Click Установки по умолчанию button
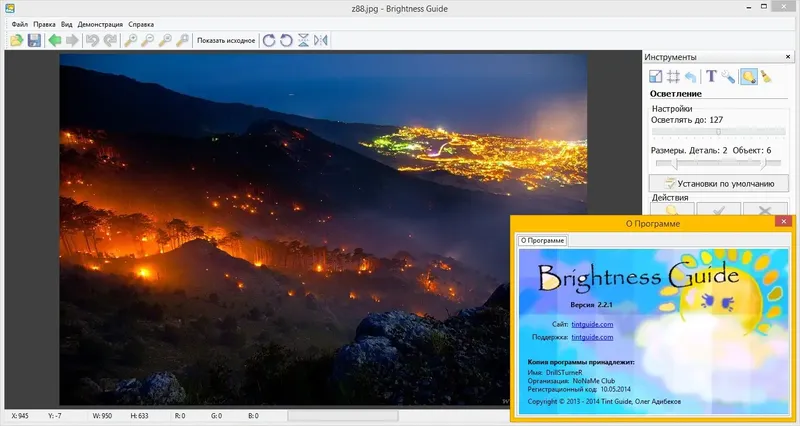Screen dimensions: 800x426 719,183
